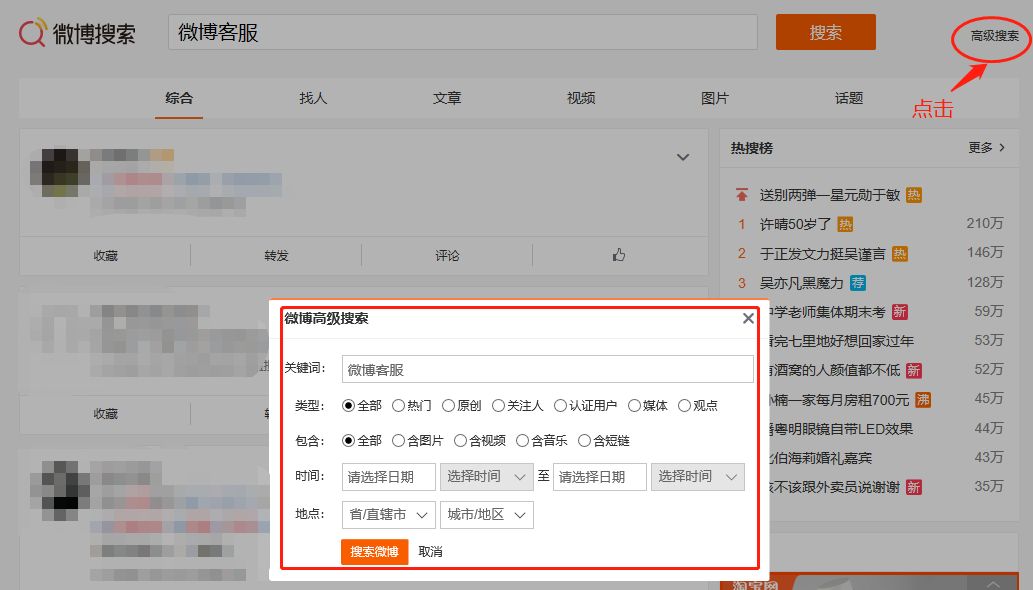1033x590 pixels.
Task: Switch to the 视频 tab
Action: [581, 98]
